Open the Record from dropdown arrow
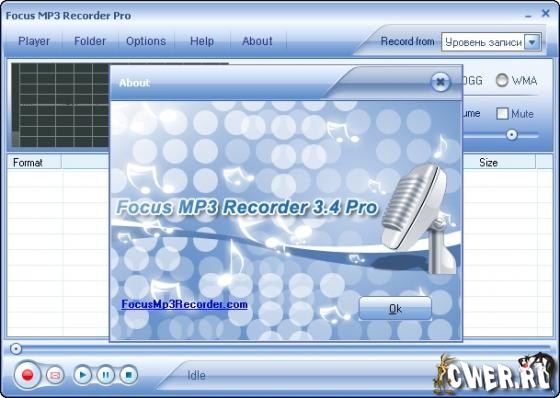Viewport: 560px width, 398px height. click(532, 42)
